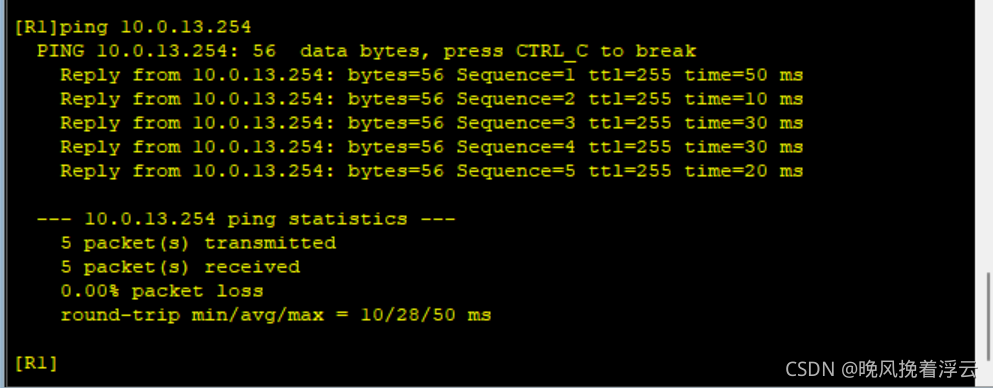Click the time=20 ms value

(744, 171)
